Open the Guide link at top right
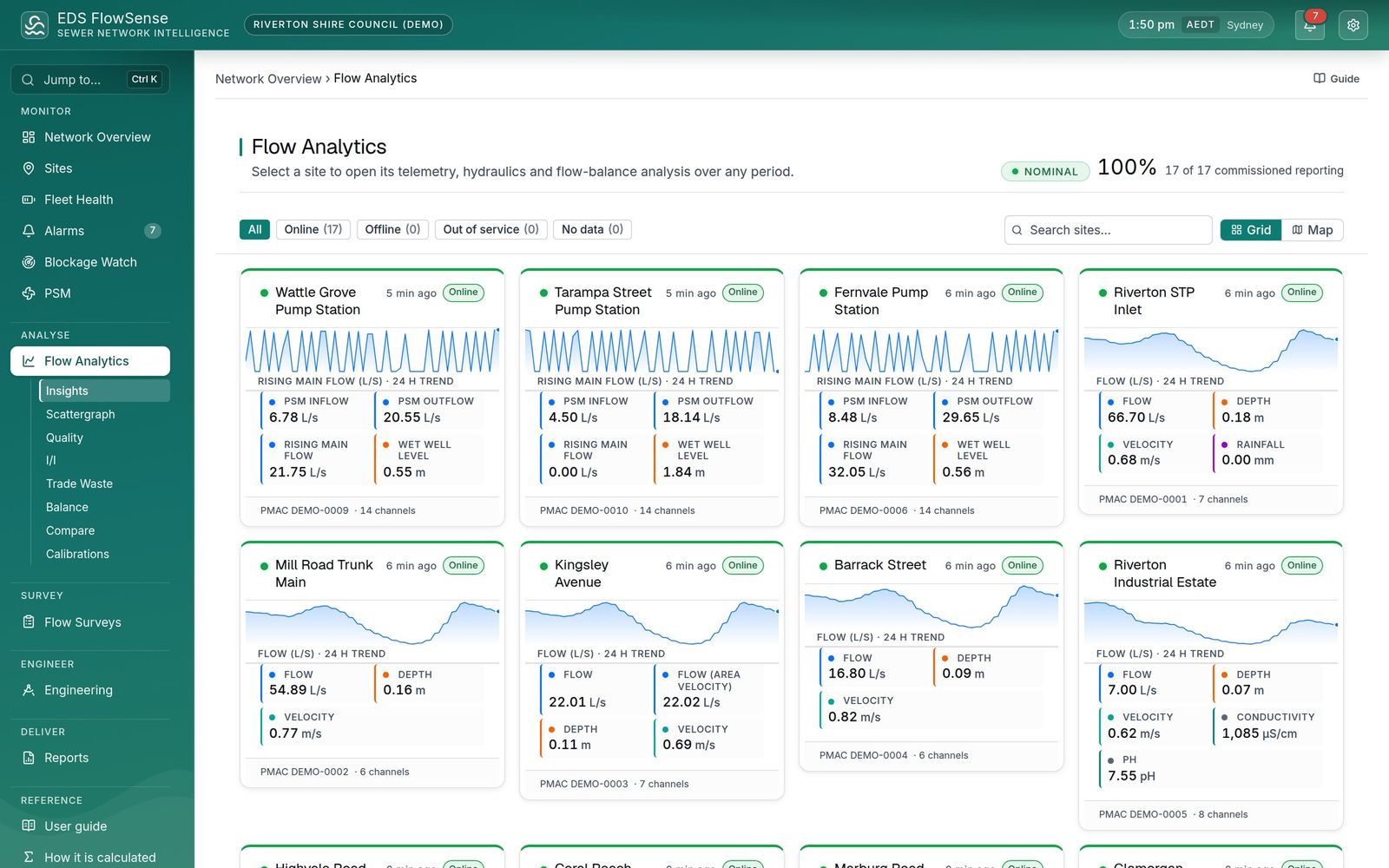Image resolution: width=1389 pixels, height=868 pixels. click(x=1337, y=78)
